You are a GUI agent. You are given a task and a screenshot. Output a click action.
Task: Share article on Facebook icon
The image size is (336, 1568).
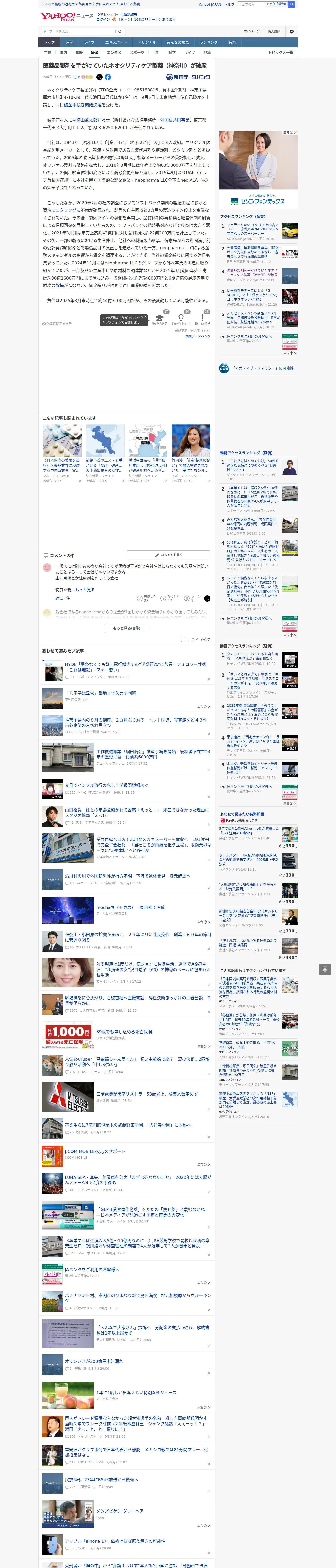pyautogui.click(x=107, y=77)
